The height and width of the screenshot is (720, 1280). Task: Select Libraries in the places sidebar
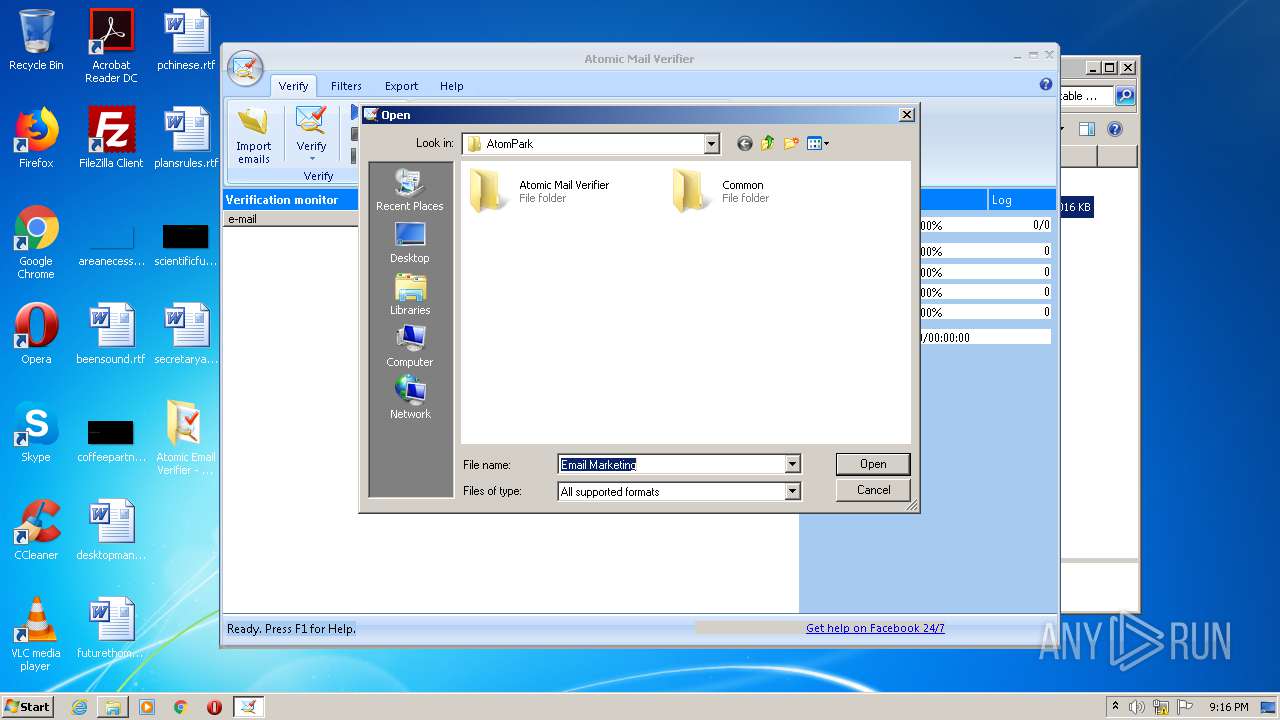click(410, 295)
